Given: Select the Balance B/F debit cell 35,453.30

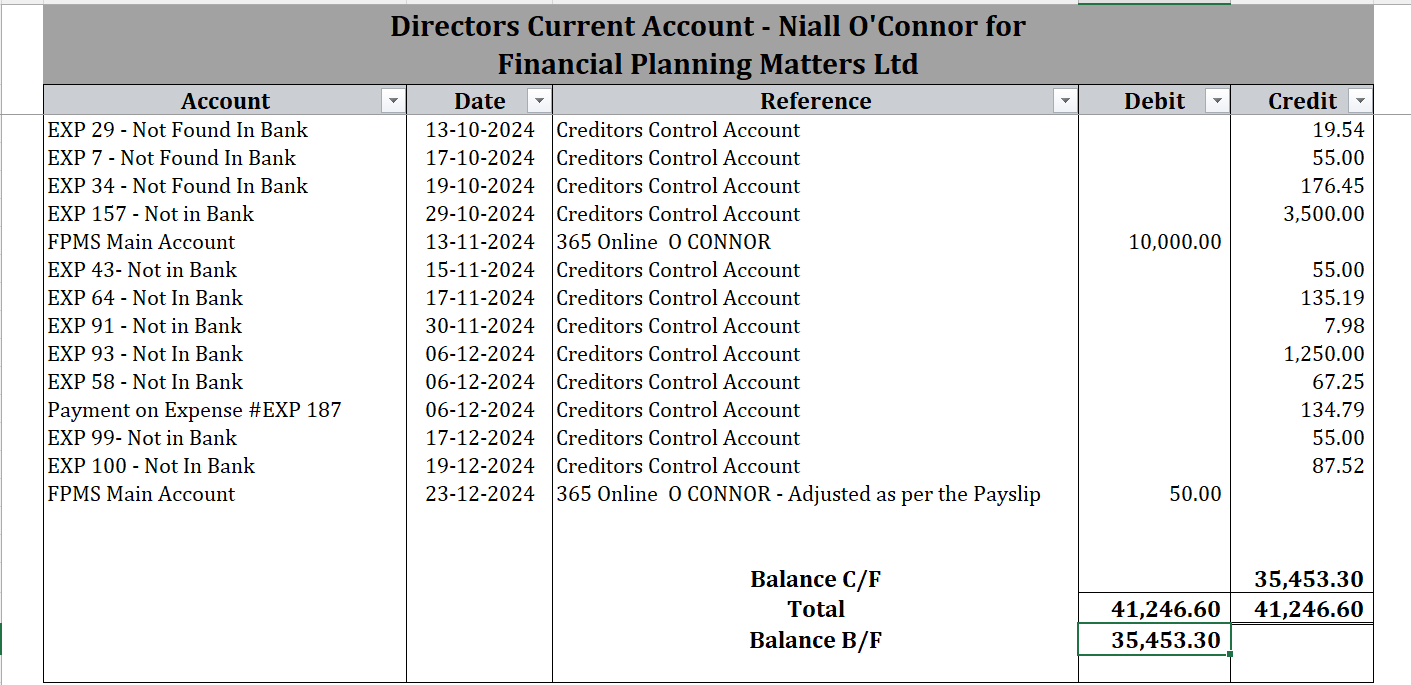Looking at the screenshot, I should click(1154, 640).
